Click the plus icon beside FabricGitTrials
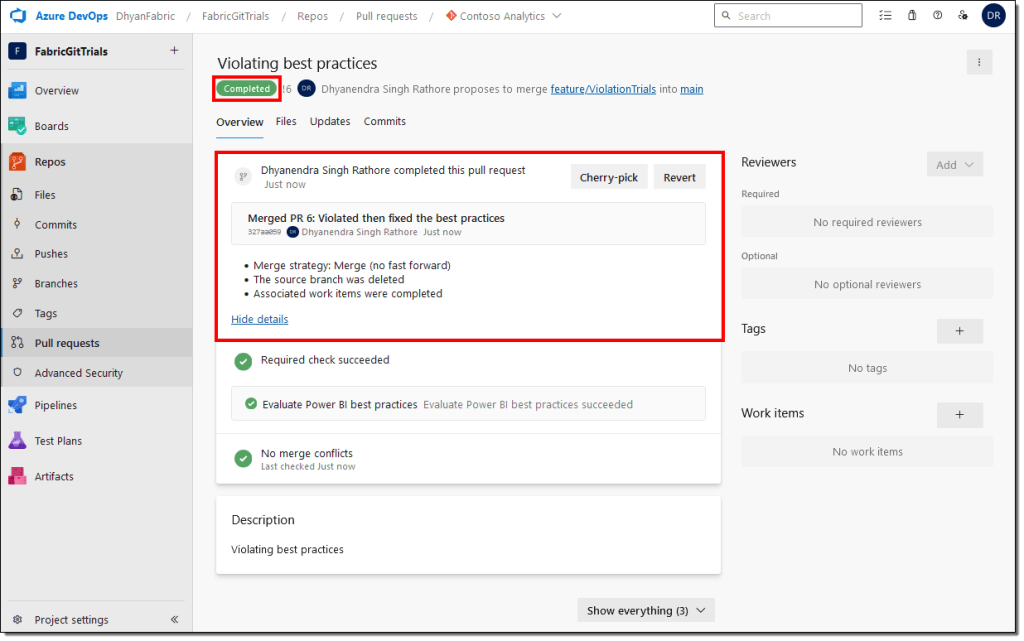 [x=174, y=51]
